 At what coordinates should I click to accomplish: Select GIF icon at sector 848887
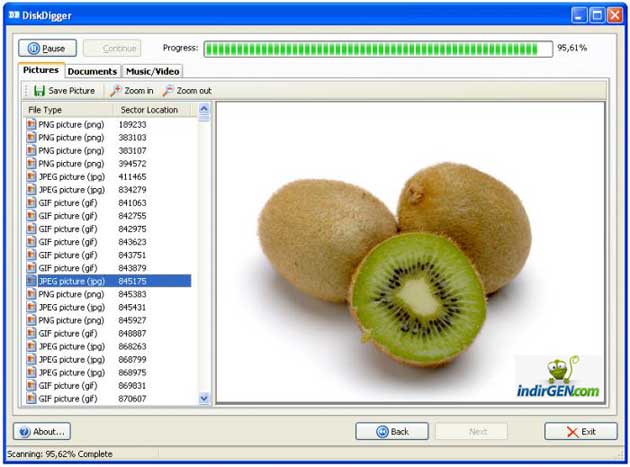tap(31, 333)
